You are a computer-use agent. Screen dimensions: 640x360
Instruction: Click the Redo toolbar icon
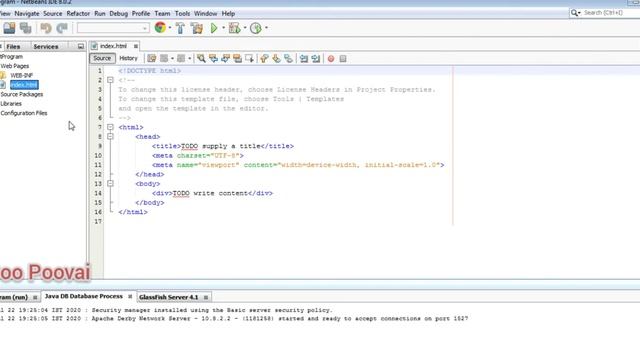point(62,28)
